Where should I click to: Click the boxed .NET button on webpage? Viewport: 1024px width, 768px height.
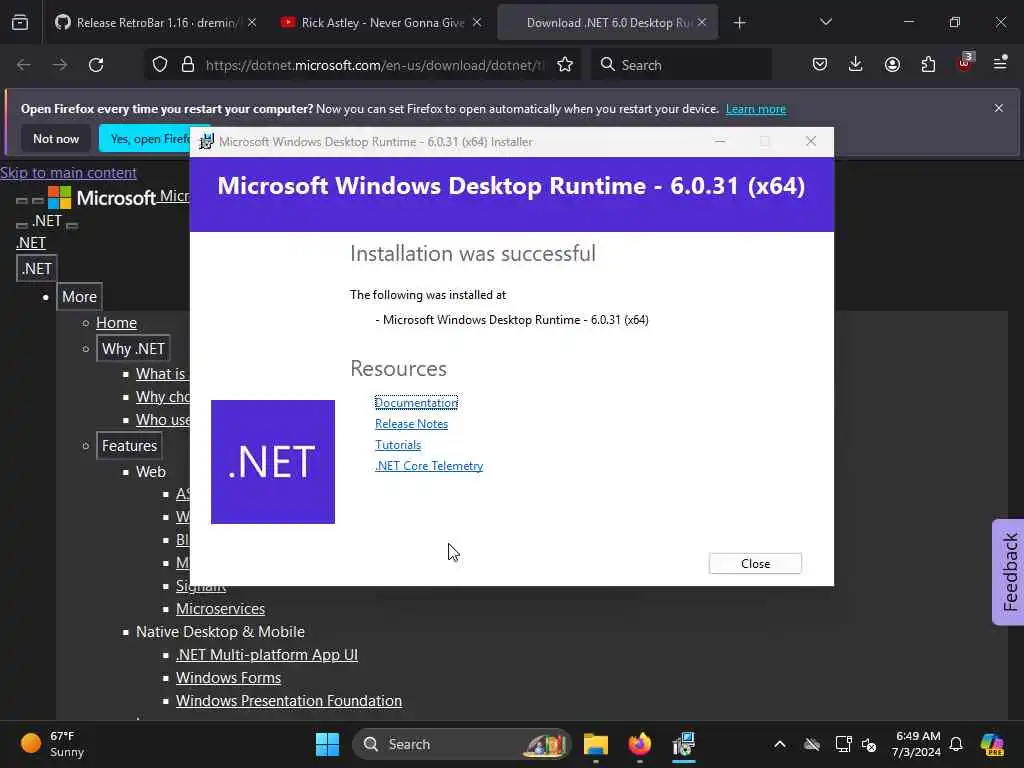coord(37,268)
